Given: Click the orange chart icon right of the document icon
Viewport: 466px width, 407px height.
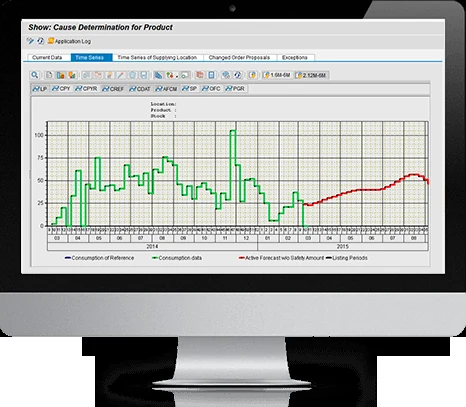Looking at the screenshot, I should tap(60, 75).
